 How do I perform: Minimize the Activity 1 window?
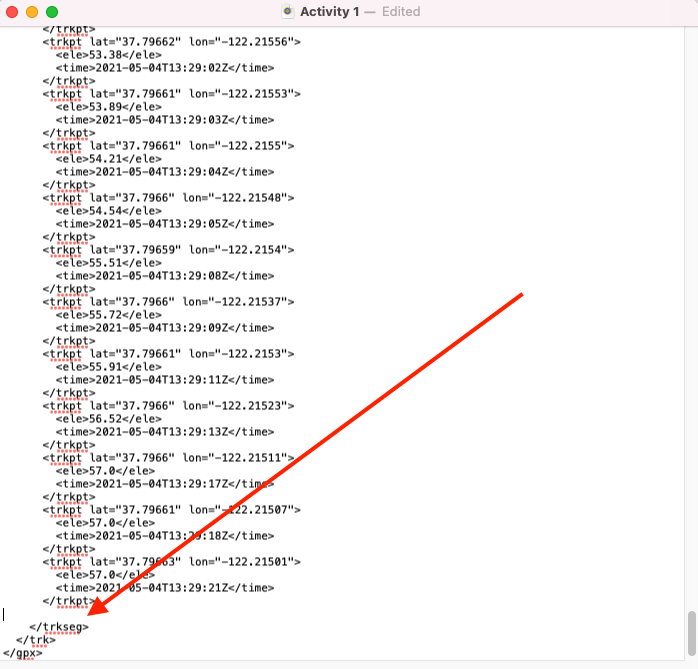[32, 12]
